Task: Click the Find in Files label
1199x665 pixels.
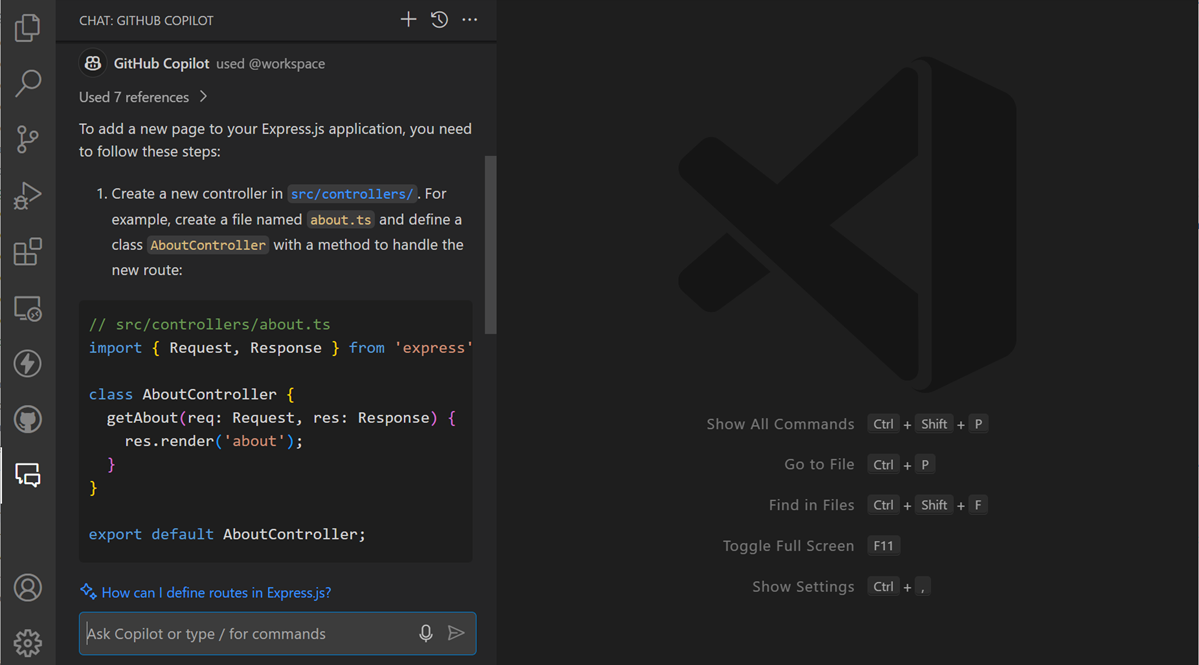Action: click(811, 505)
